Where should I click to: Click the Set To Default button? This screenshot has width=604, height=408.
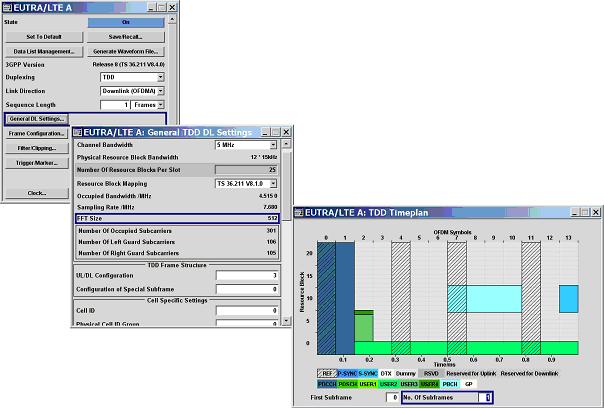point(44,37)
